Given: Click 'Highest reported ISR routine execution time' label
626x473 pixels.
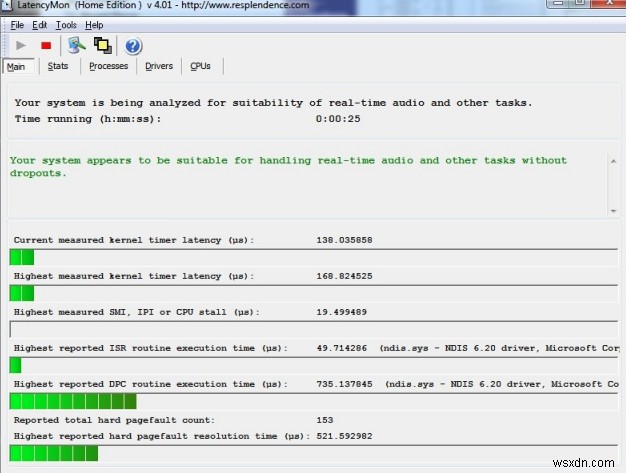Looking at the screenshot, I should click(x=151, y=348).
